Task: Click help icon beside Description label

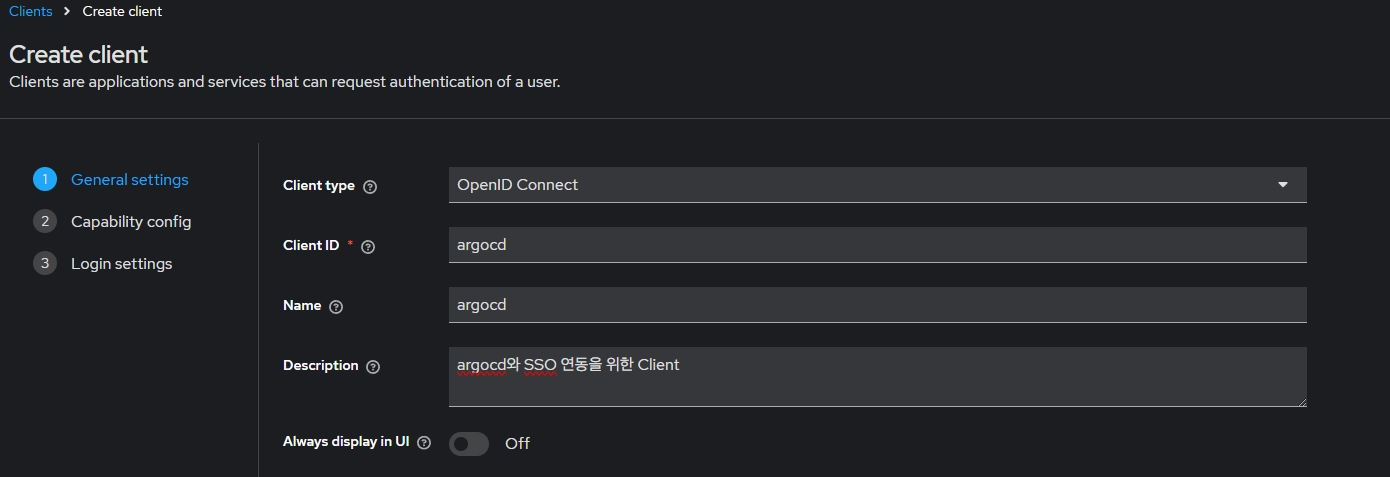Action: [373, 367]
